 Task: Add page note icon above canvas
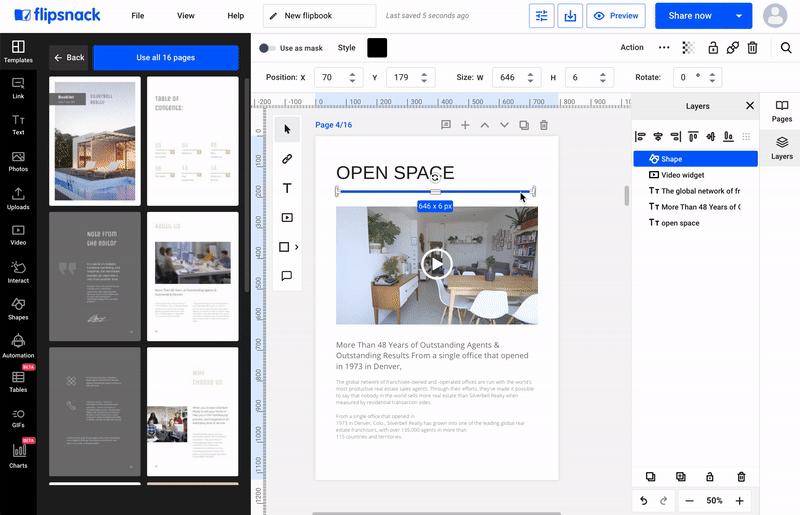(x=445, y=125)
